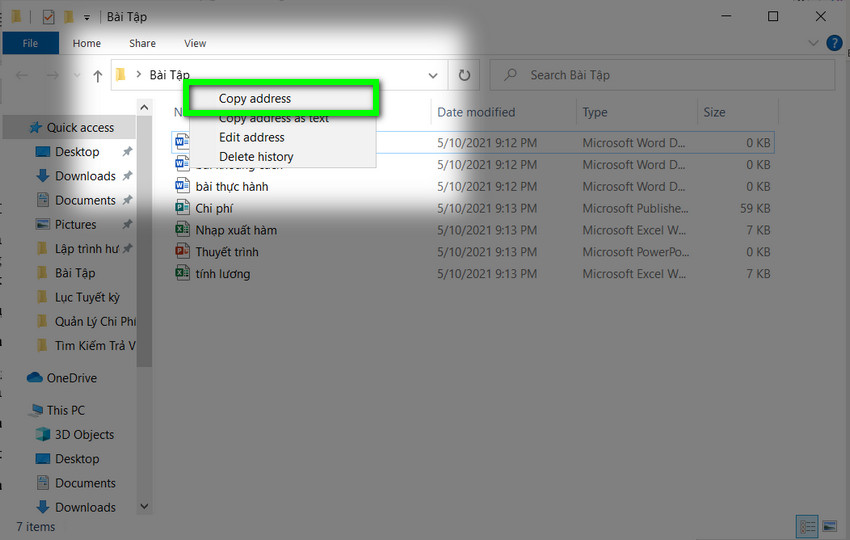Open pinned Downloads under Quick access

(x=85, y=176)
